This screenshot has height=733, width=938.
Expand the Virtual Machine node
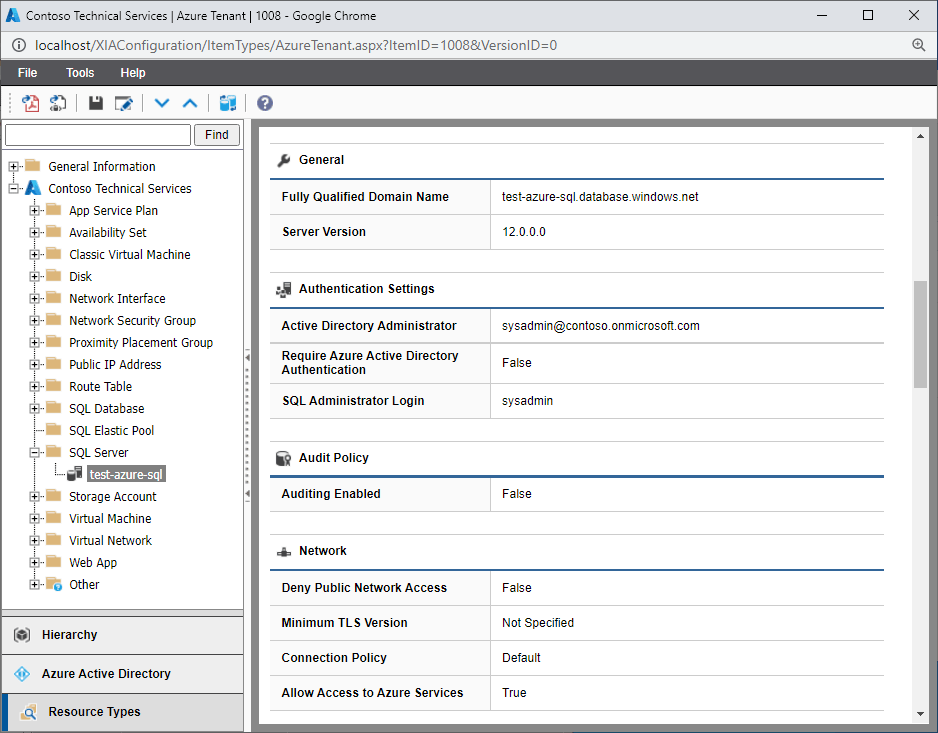[34, 519]
